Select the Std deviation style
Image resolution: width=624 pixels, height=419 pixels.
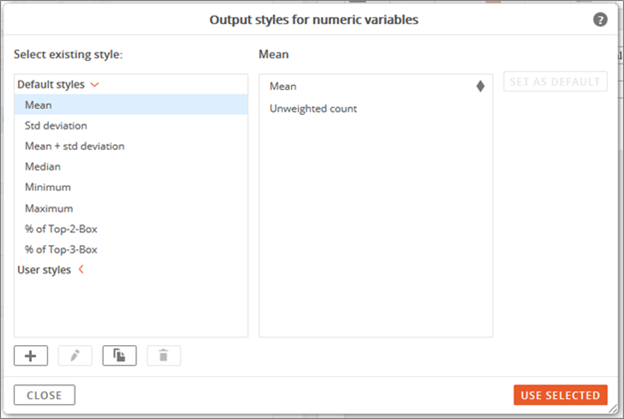coord(131,125)
